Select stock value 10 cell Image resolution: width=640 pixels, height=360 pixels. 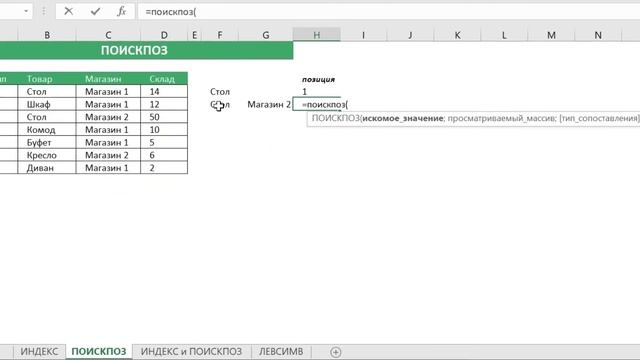pyautogui.click(x=164, y=130)
